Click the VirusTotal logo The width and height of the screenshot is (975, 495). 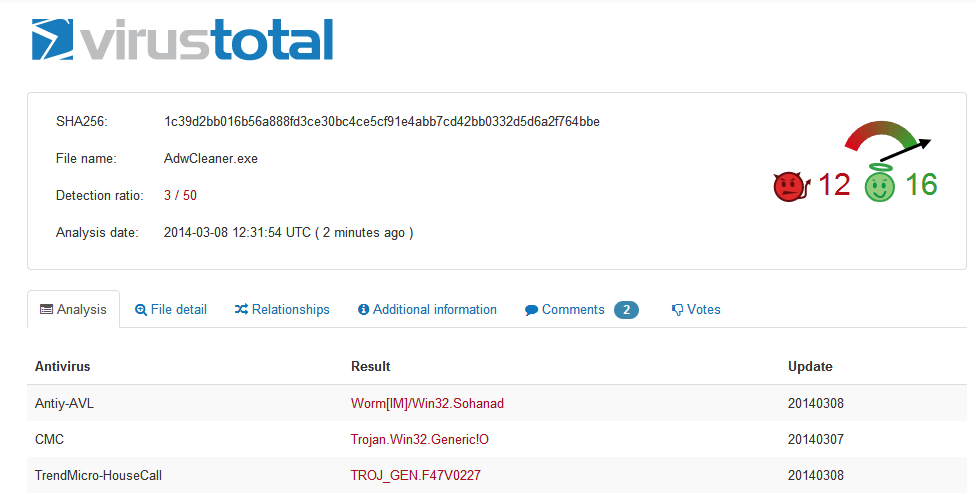[182, 40]
